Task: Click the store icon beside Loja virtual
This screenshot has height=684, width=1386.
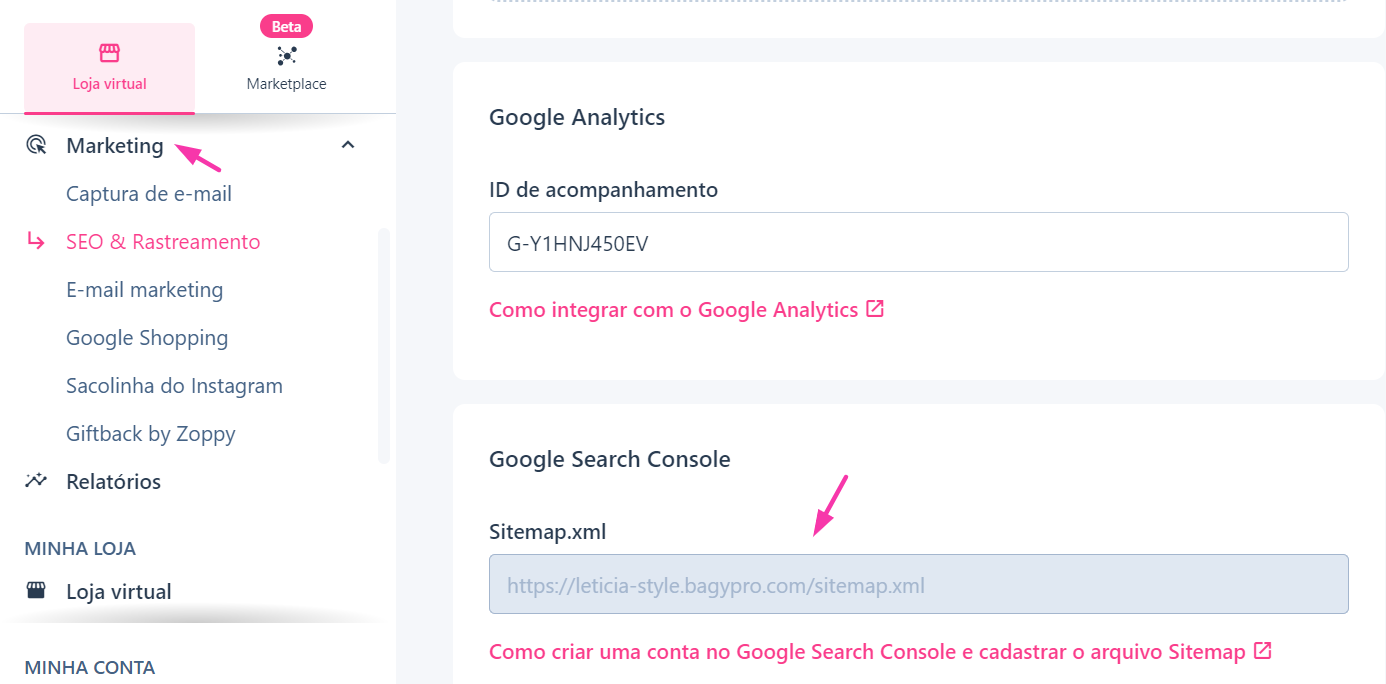Action: [36, 591]
